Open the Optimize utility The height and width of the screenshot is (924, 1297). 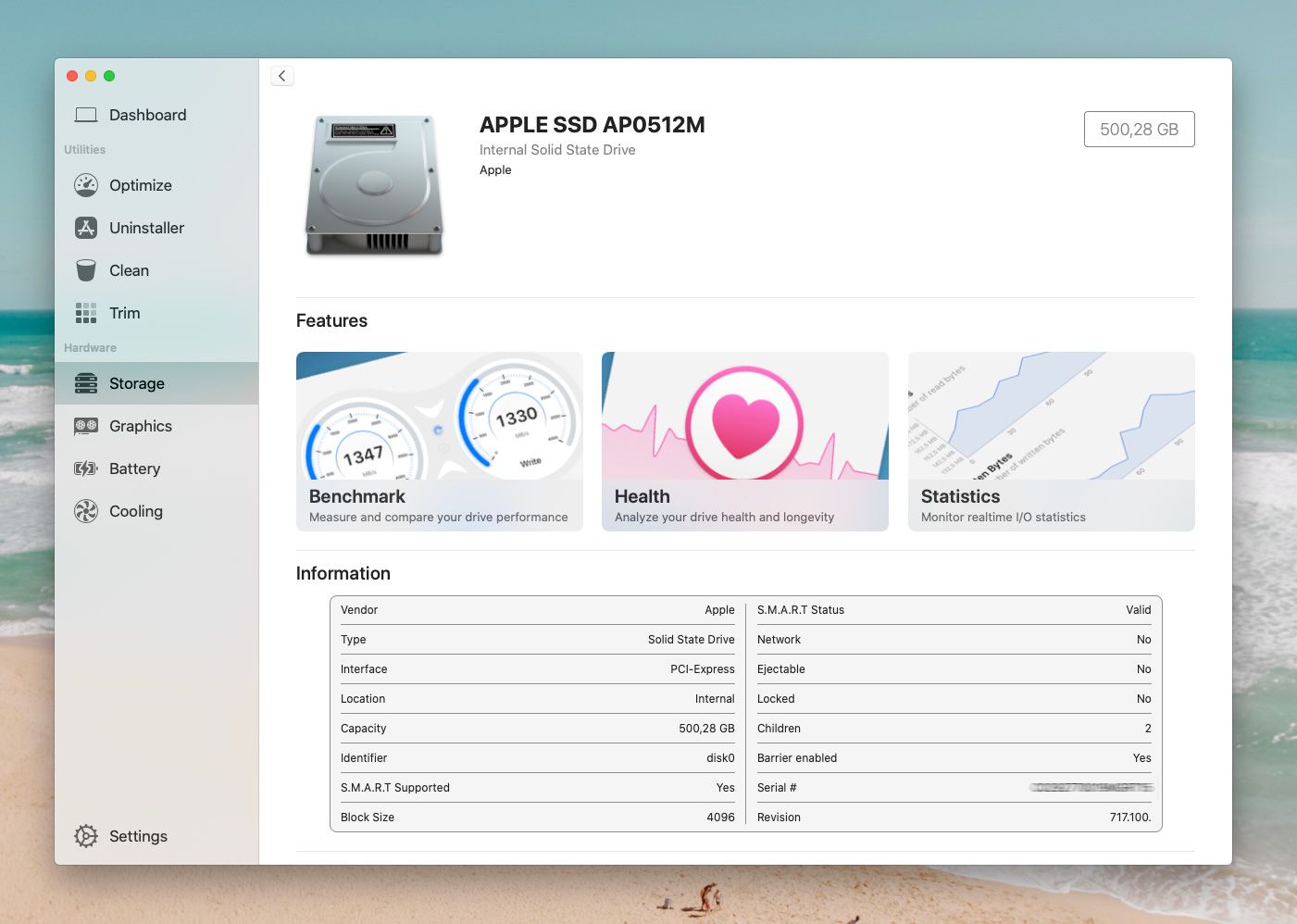tap(156, 185)
